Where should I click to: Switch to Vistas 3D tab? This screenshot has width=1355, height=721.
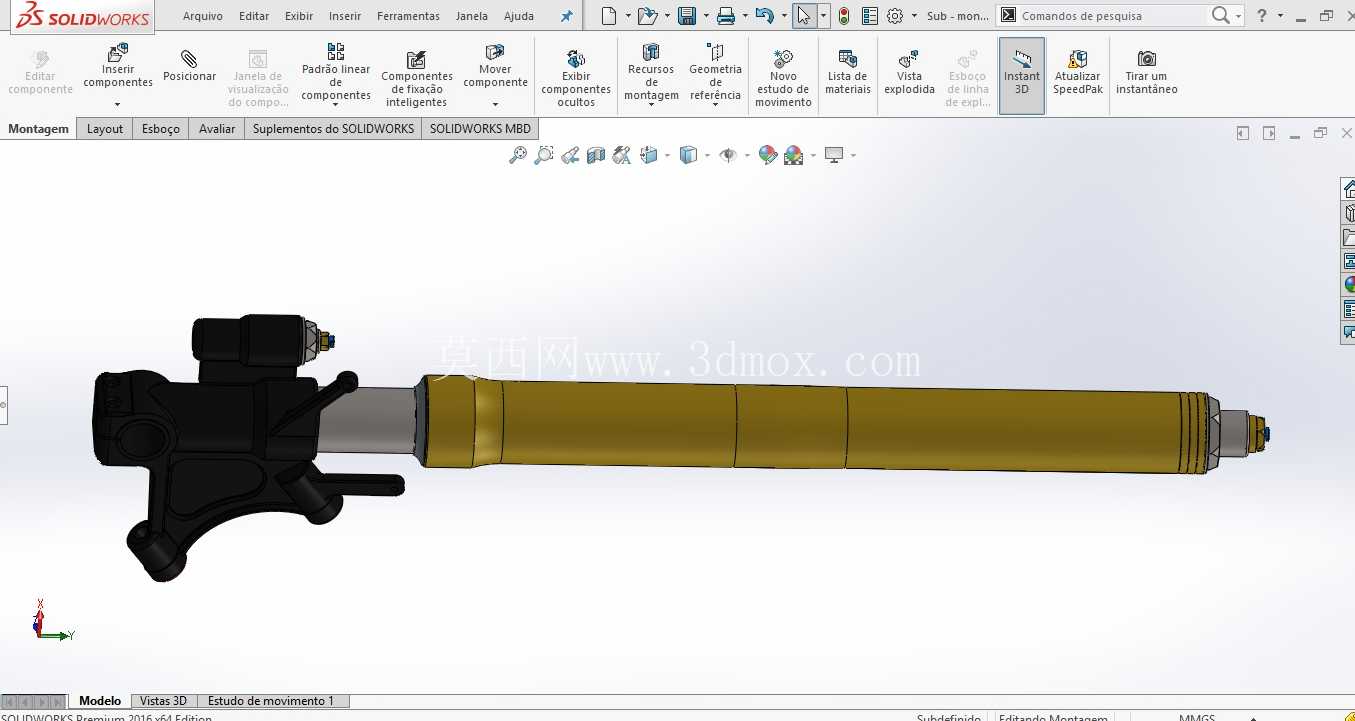click(163, 701)
